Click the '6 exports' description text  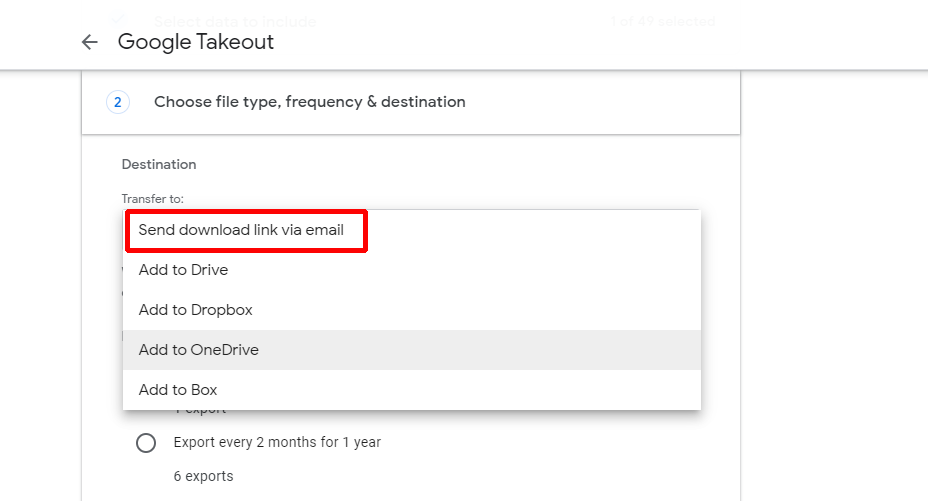(203, 476)
